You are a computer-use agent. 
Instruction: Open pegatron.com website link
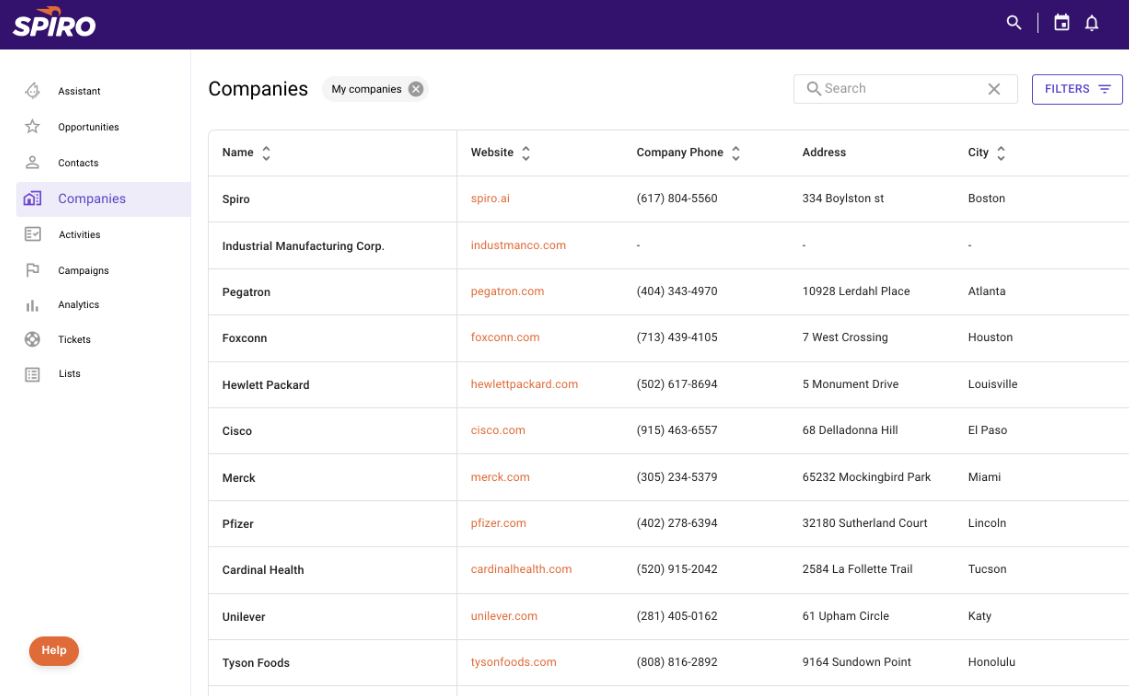[508, 291]
